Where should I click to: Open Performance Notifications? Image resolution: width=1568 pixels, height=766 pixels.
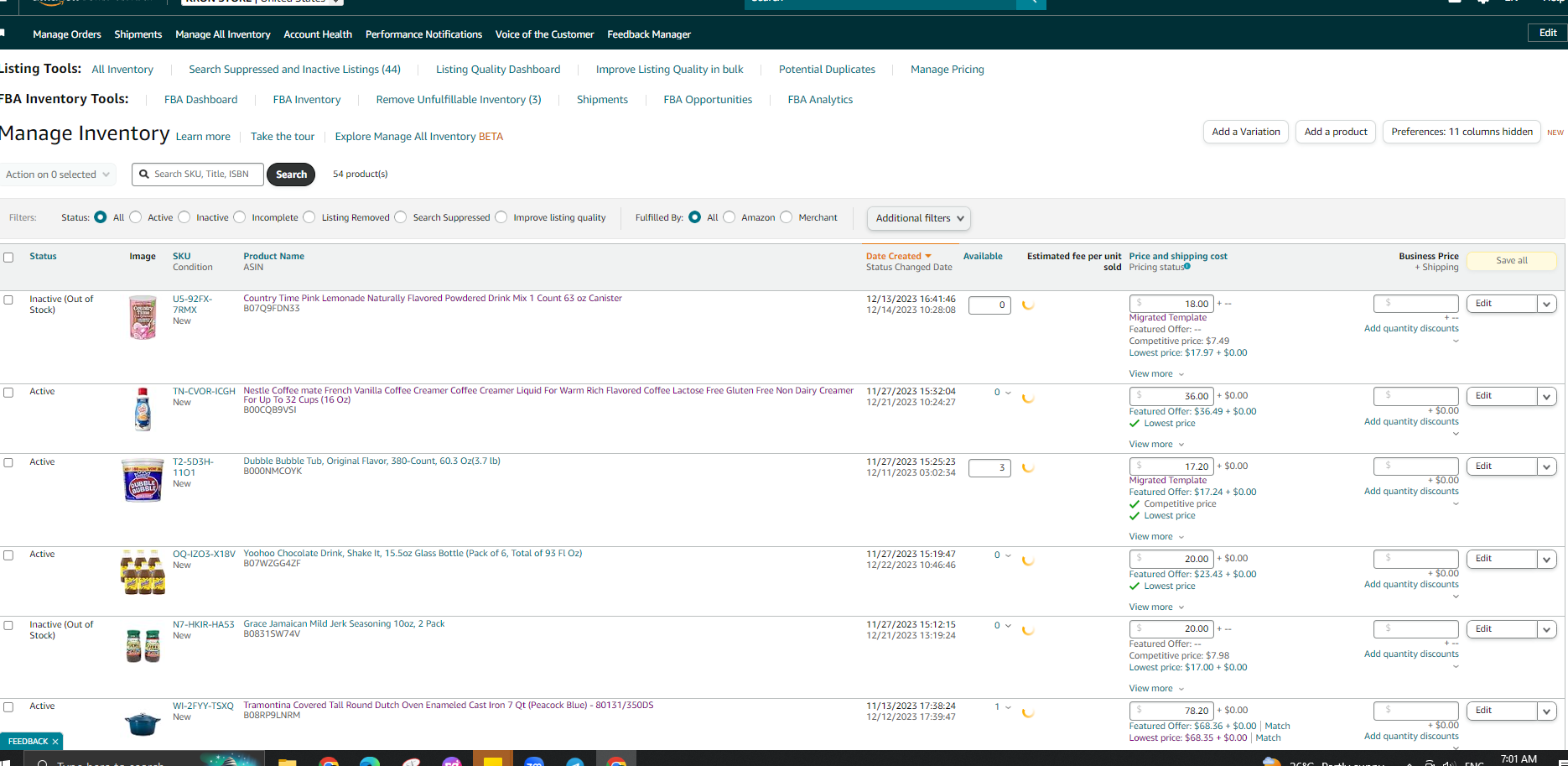(x=424, y=34)
